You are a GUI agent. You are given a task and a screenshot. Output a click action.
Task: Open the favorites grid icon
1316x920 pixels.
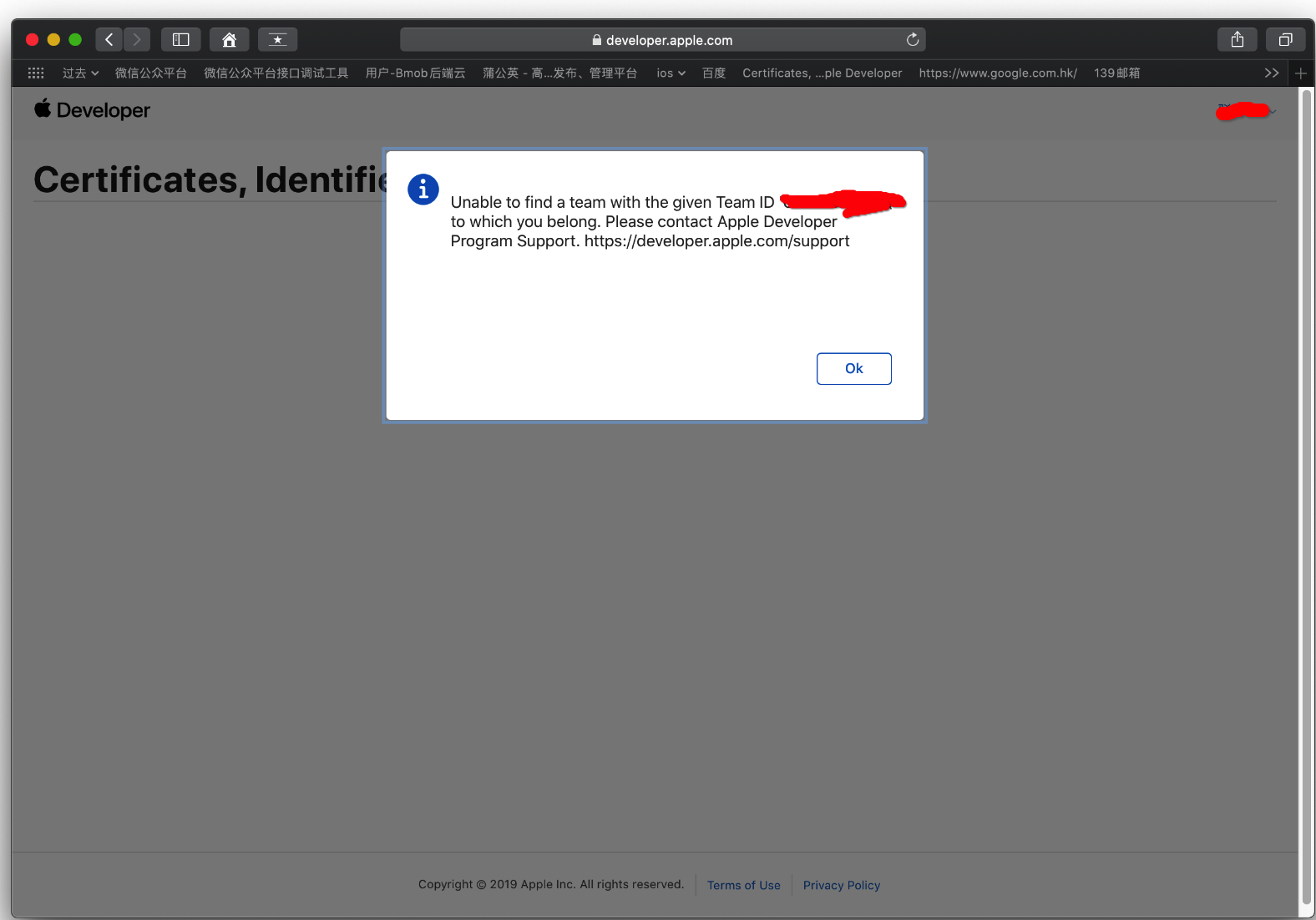pyautogui.click(x=36, y=73)
